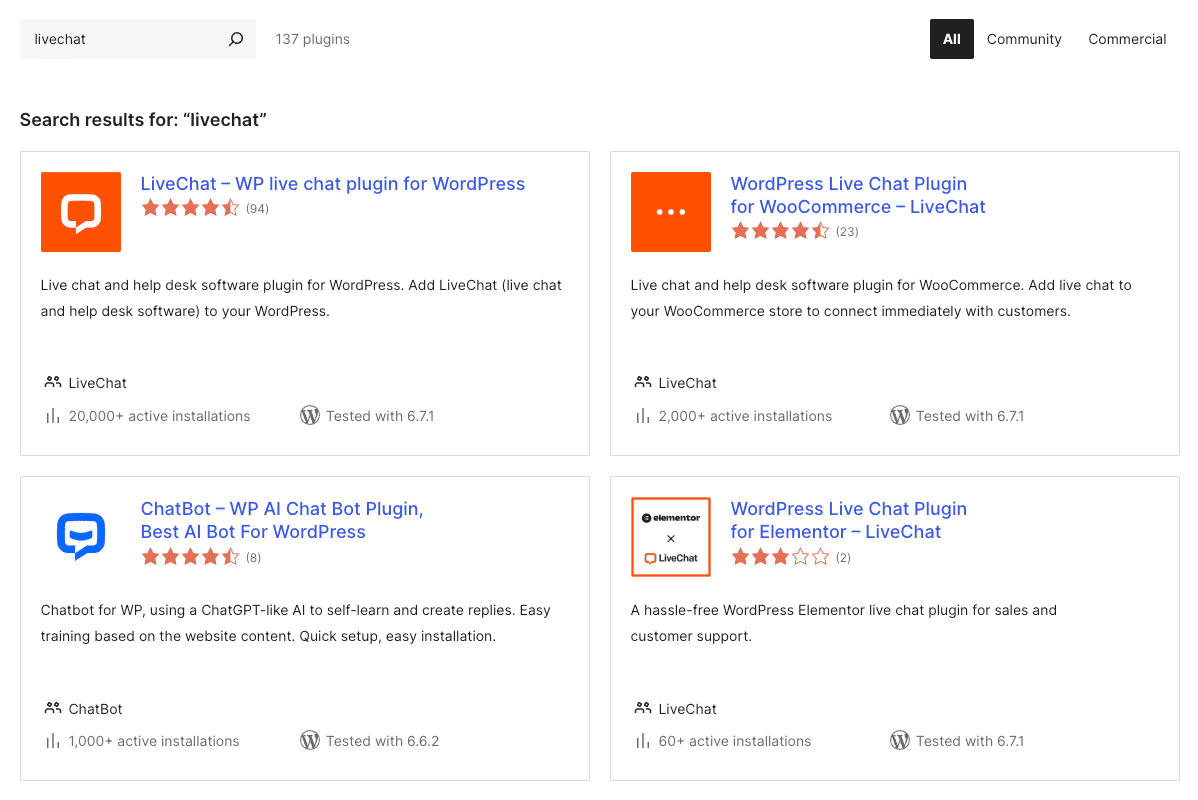Click the 1,000+ active installations text

tap(154, 741)
